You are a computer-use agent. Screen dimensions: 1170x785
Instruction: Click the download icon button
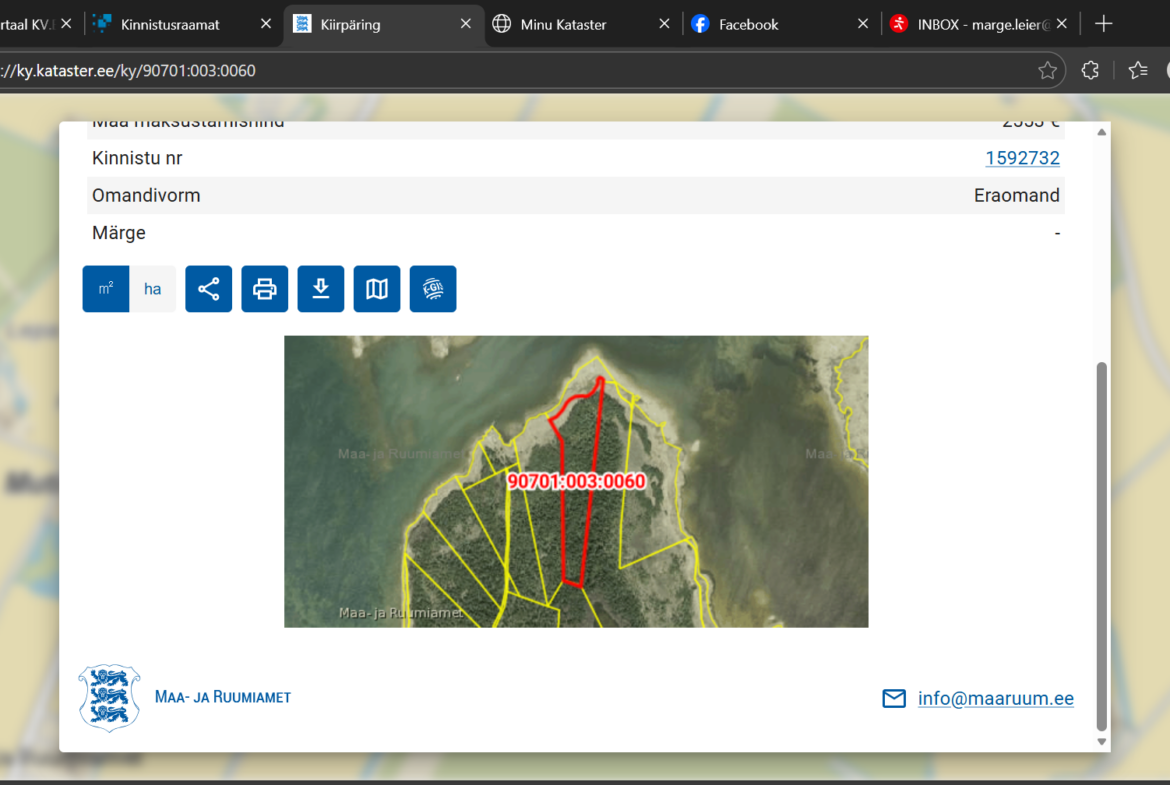pos(320,289)
